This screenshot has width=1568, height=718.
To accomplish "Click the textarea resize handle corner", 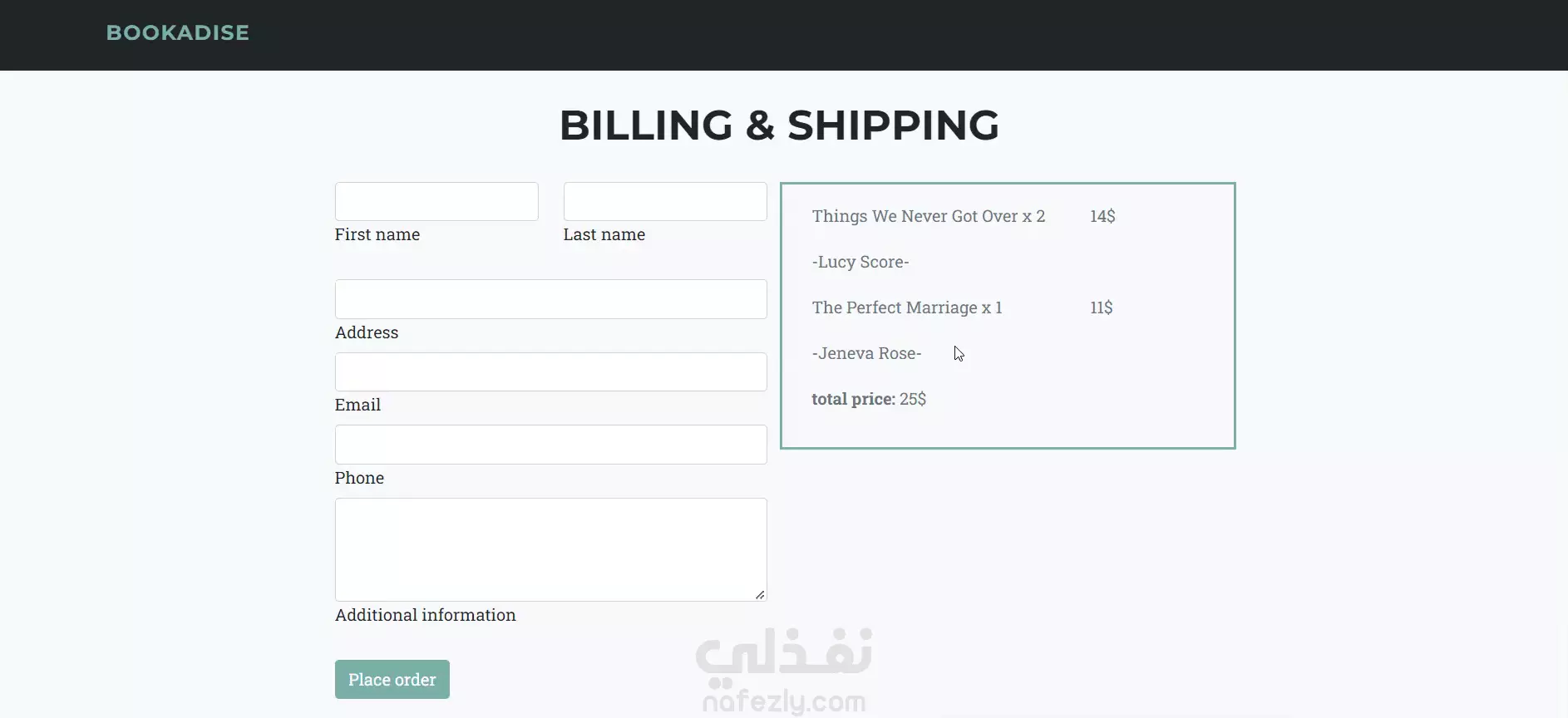I will (x=760, y=594).
